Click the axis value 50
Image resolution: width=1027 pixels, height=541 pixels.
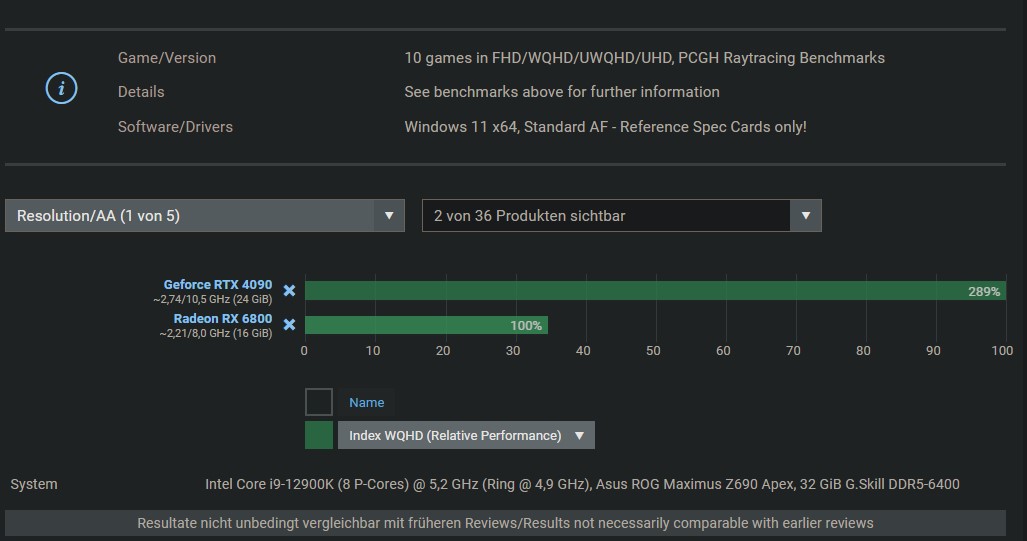[653, 351]
